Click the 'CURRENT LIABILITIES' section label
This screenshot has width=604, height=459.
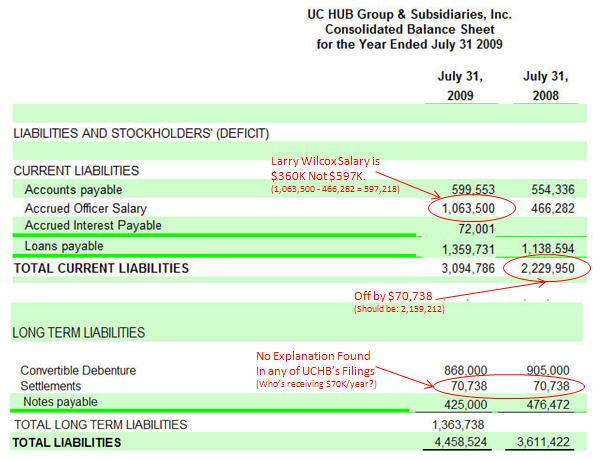click(76, 171)
